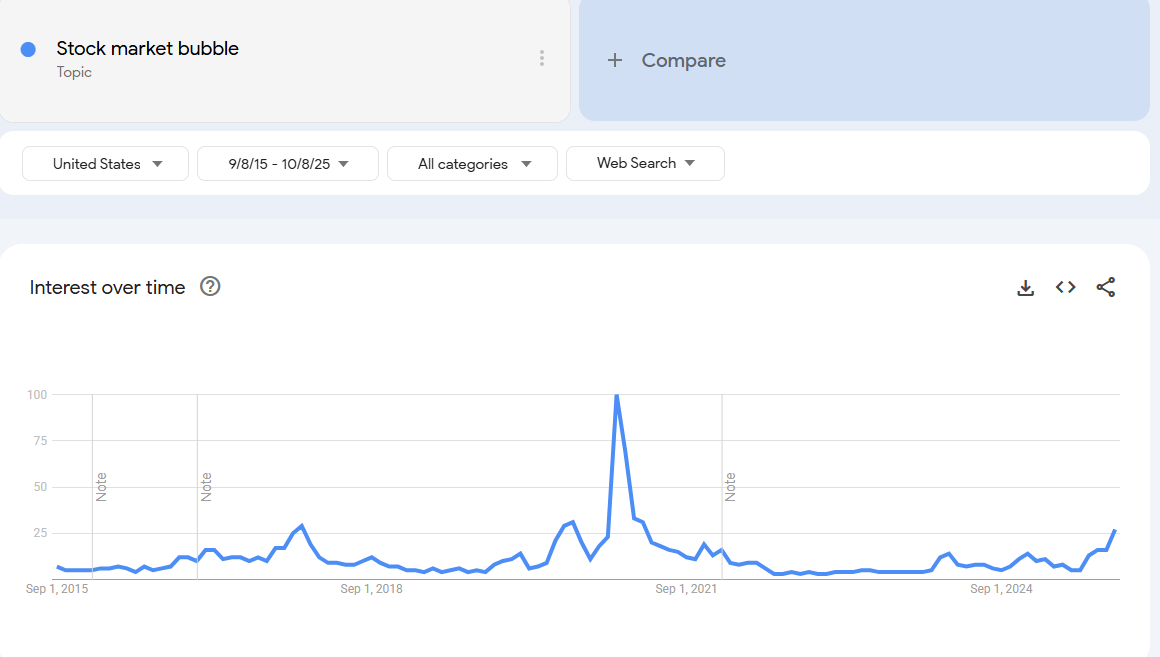Download the Interest over time data
Image resolution: width=1160 pixels, height=657 pixels.
(1025, 288)
